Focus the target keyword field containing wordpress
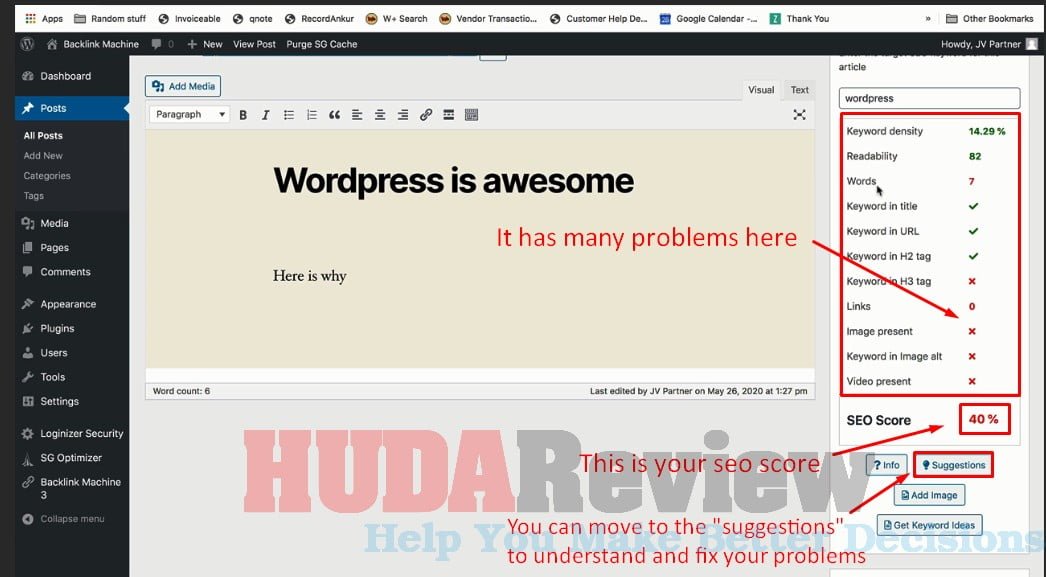1046x577 pixels. [x=929, y=98]
